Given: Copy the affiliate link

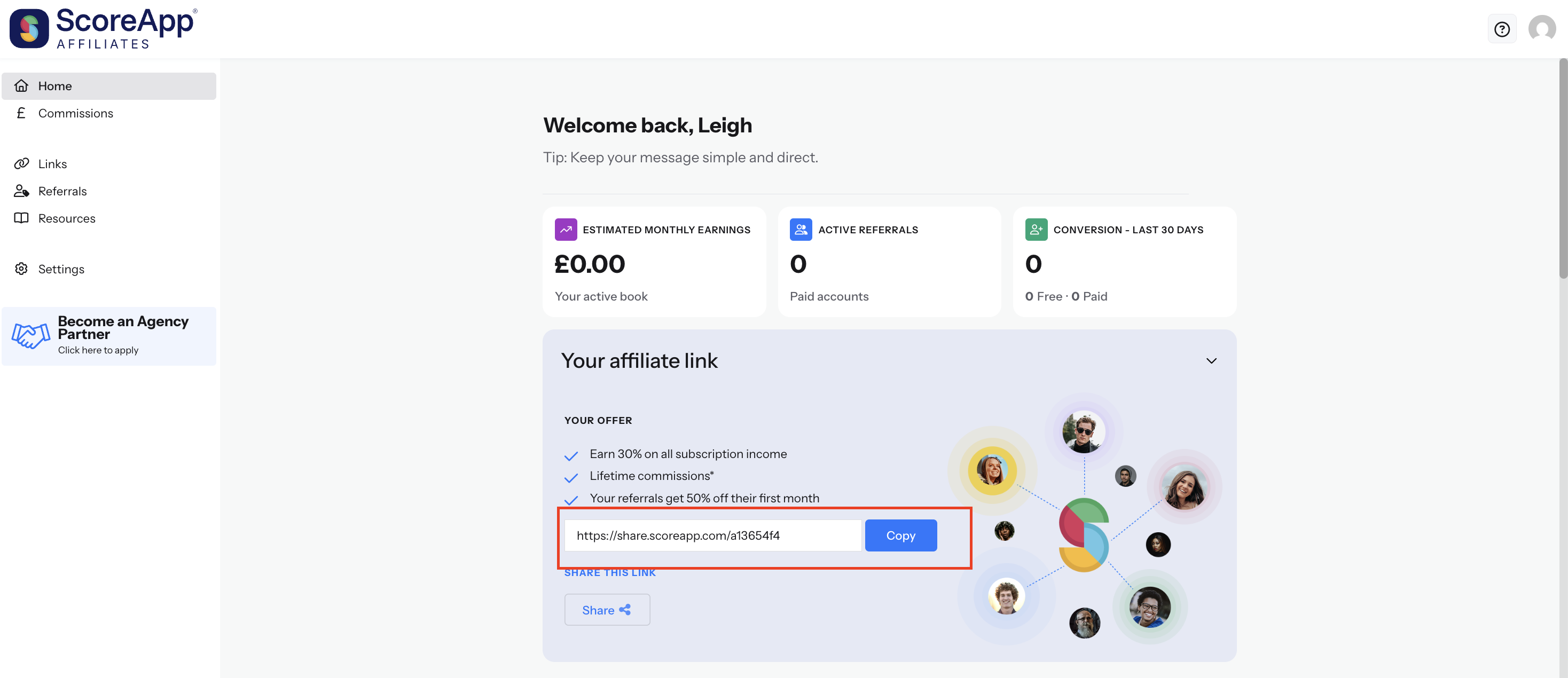Looking at the screenshot, I should 900,535.
